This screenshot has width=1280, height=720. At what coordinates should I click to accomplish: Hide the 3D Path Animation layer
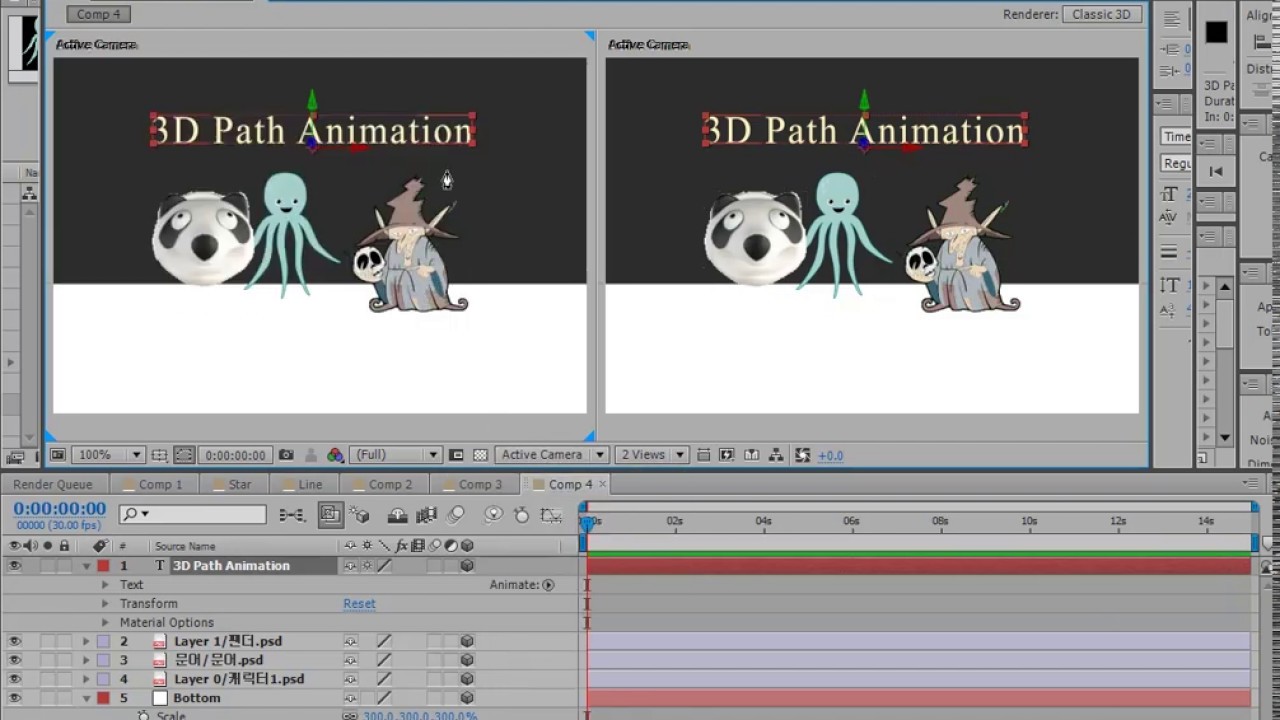[14, 566]
